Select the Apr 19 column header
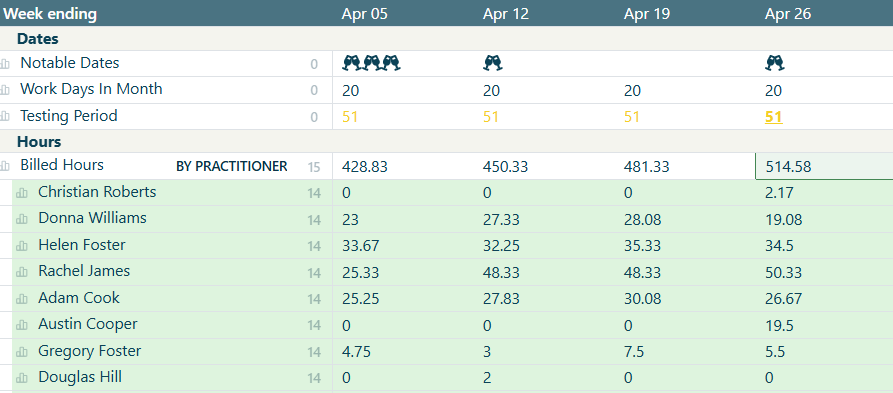 [647, 14]
